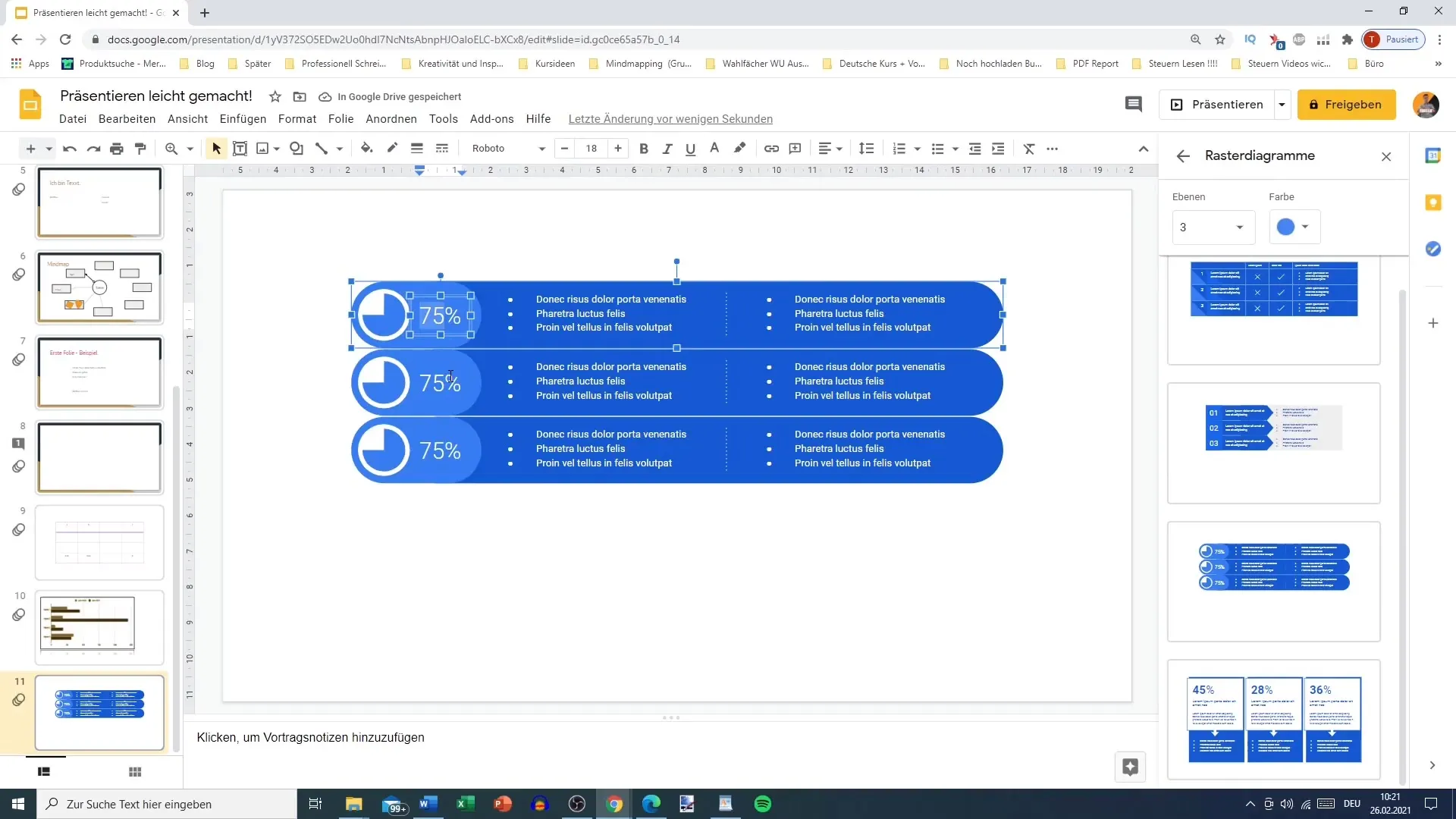This screenshot has width=1456, height=819.
Task: Click Letzte Änderung vor wenigen Sekunden link
Action: point(670,119)
